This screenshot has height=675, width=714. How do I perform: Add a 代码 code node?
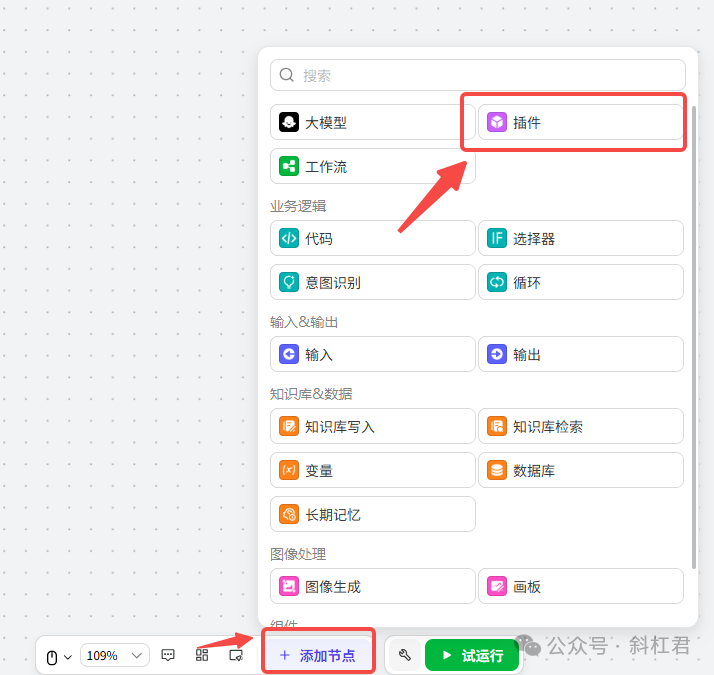(x=372, y=238)
